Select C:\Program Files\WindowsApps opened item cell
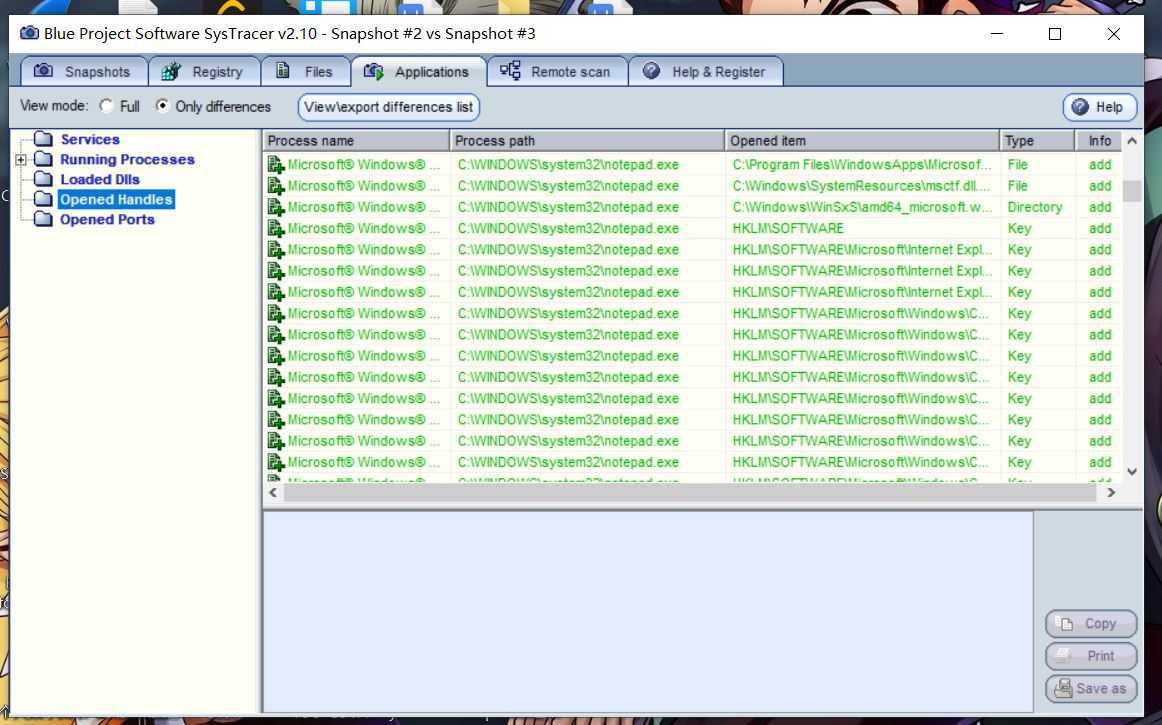This screenshot has height=725, width=1162. click(863, 165)
